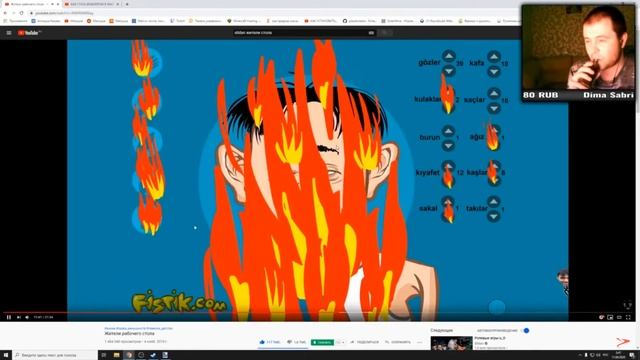This screenshot has height=360, width=640.
Task: Reload the browser page
Action: (21, 13)
